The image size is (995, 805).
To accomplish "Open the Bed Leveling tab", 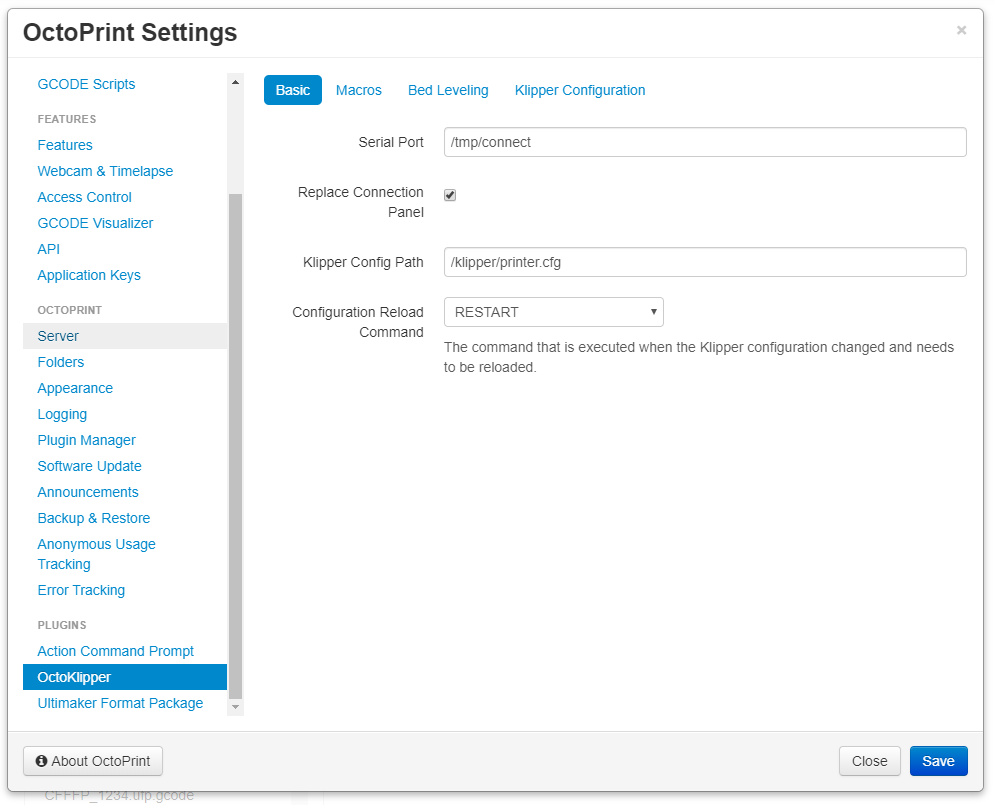I will pos(448,90).
